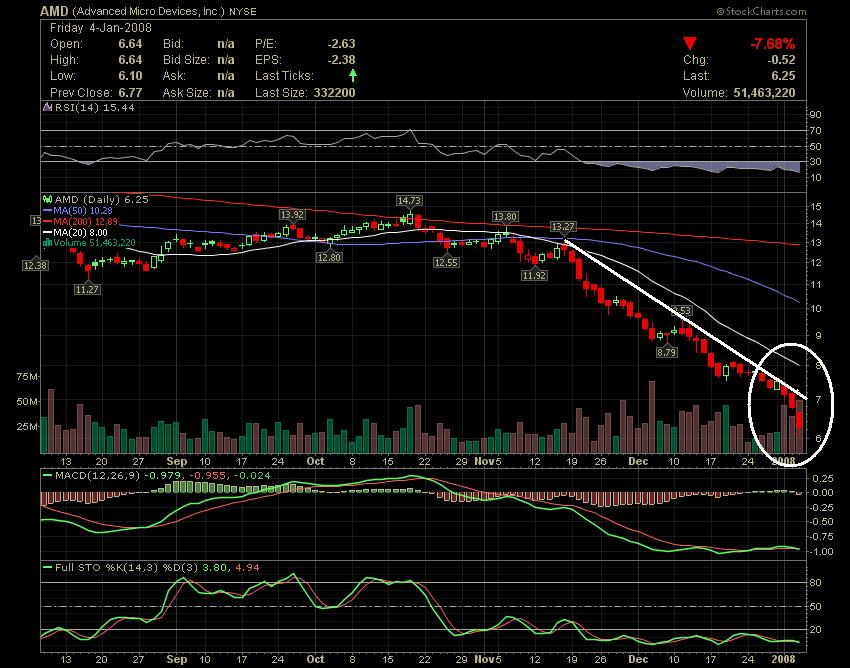
Task: Click the AMD (Daily) 6.25 legend label
Action: pos(101,200)
